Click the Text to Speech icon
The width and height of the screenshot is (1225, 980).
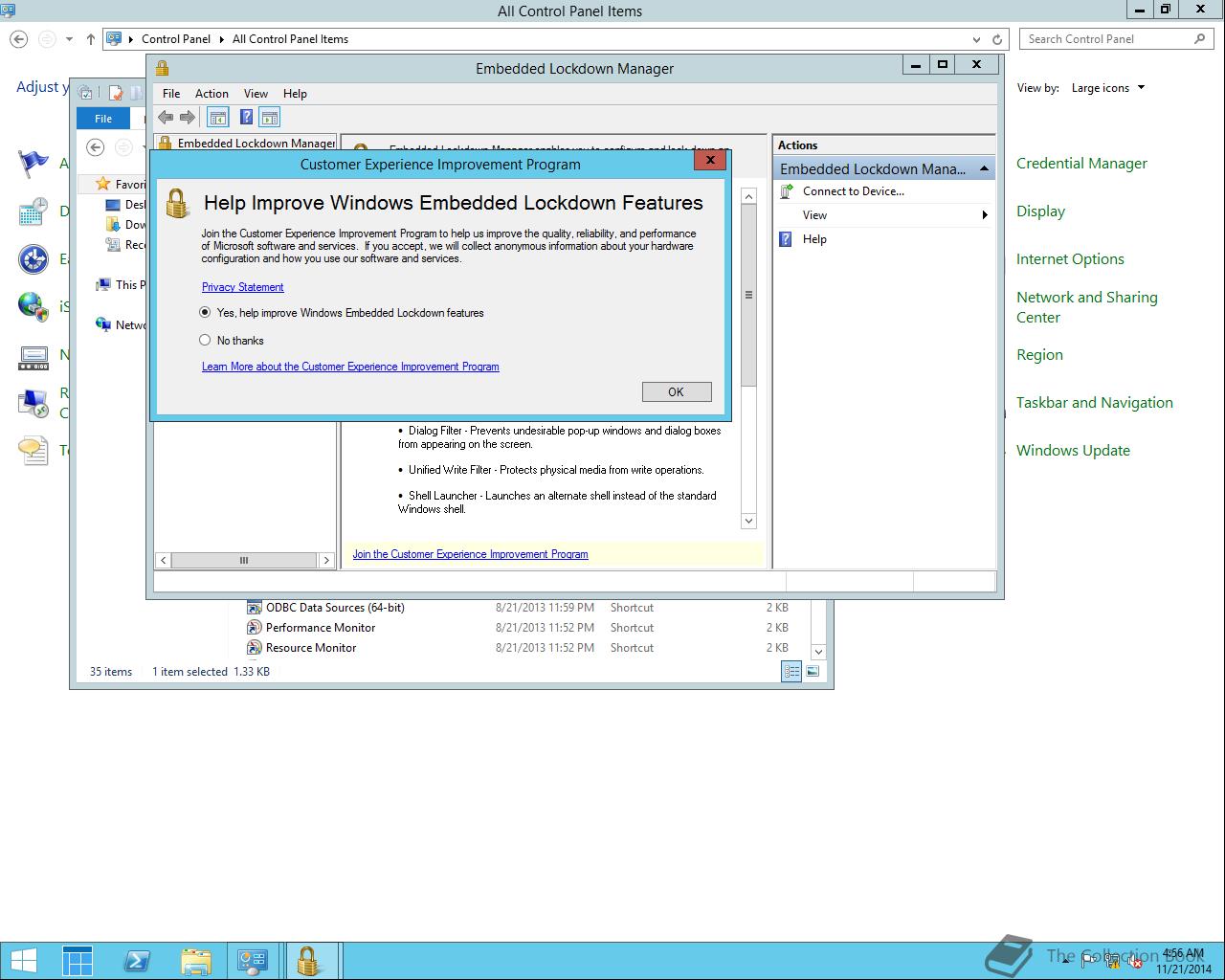point(33,451)
